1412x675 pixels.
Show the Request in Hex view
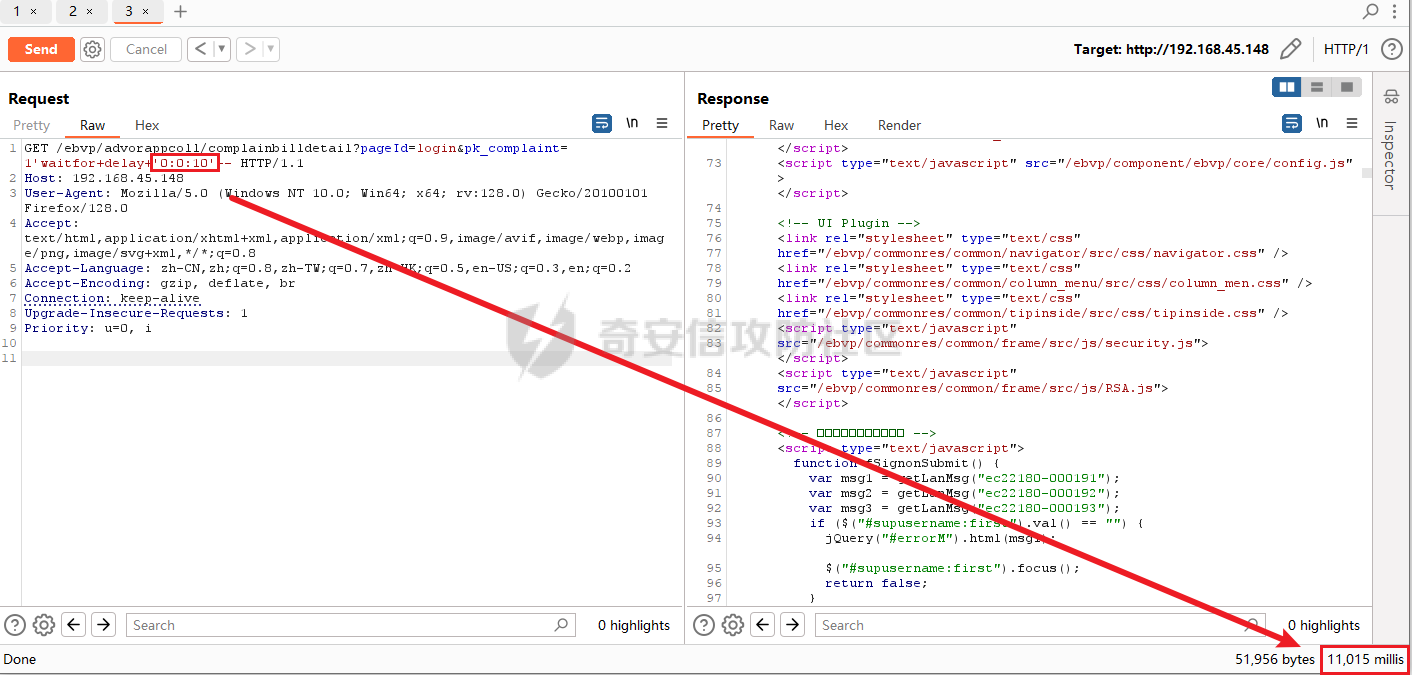(x=147, y=125)
